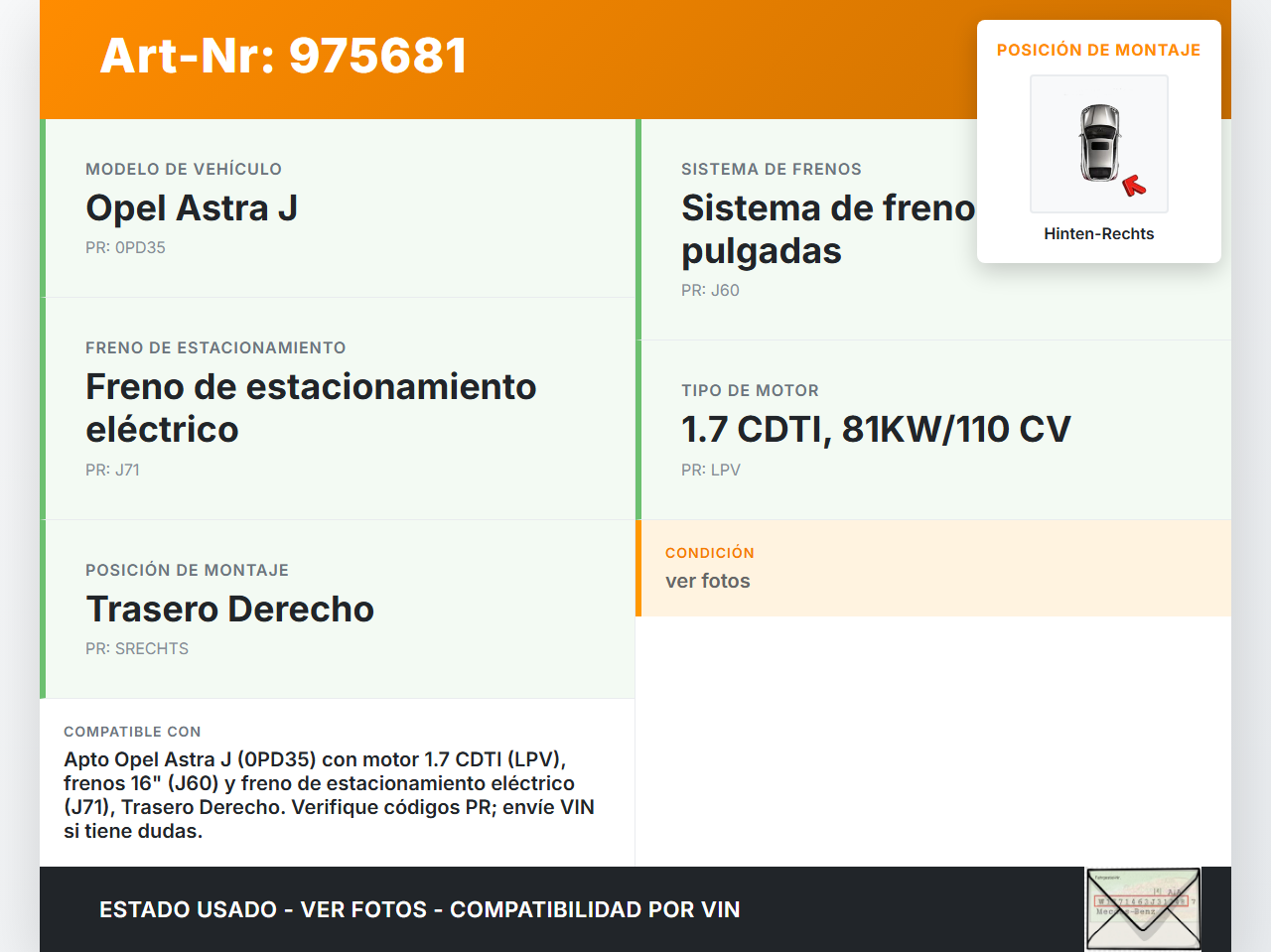
Task: Click the Compatible Con description paragraph
Action: [329, 794]
